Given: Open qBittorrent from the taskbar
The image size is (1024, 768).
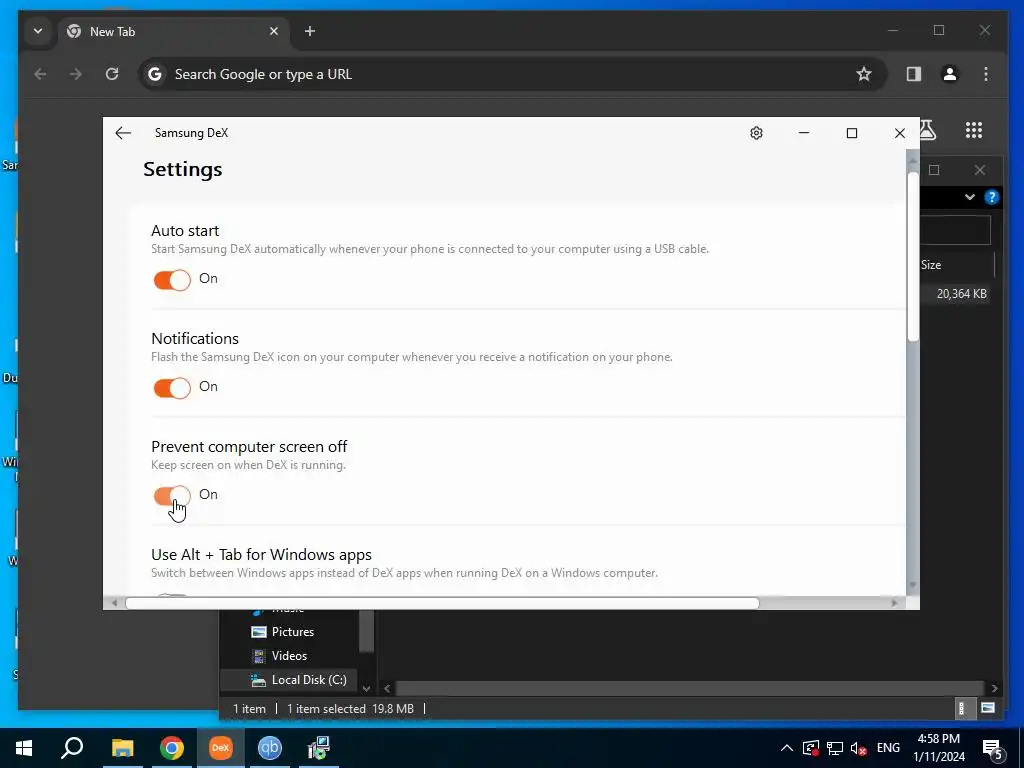Looking at the screenshot, I should 270,748.
